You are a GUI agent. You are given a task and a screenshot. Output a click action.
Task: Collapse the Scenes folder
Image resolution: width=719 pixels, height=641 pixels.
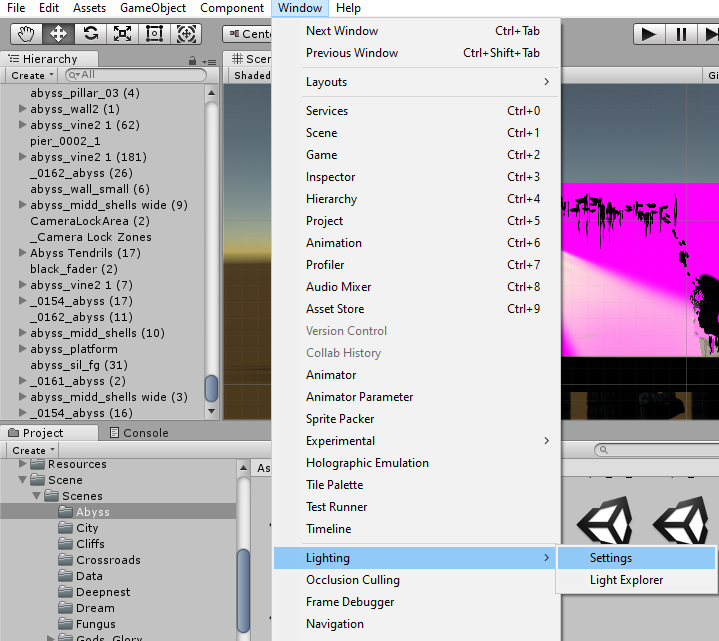coord(36,496)
